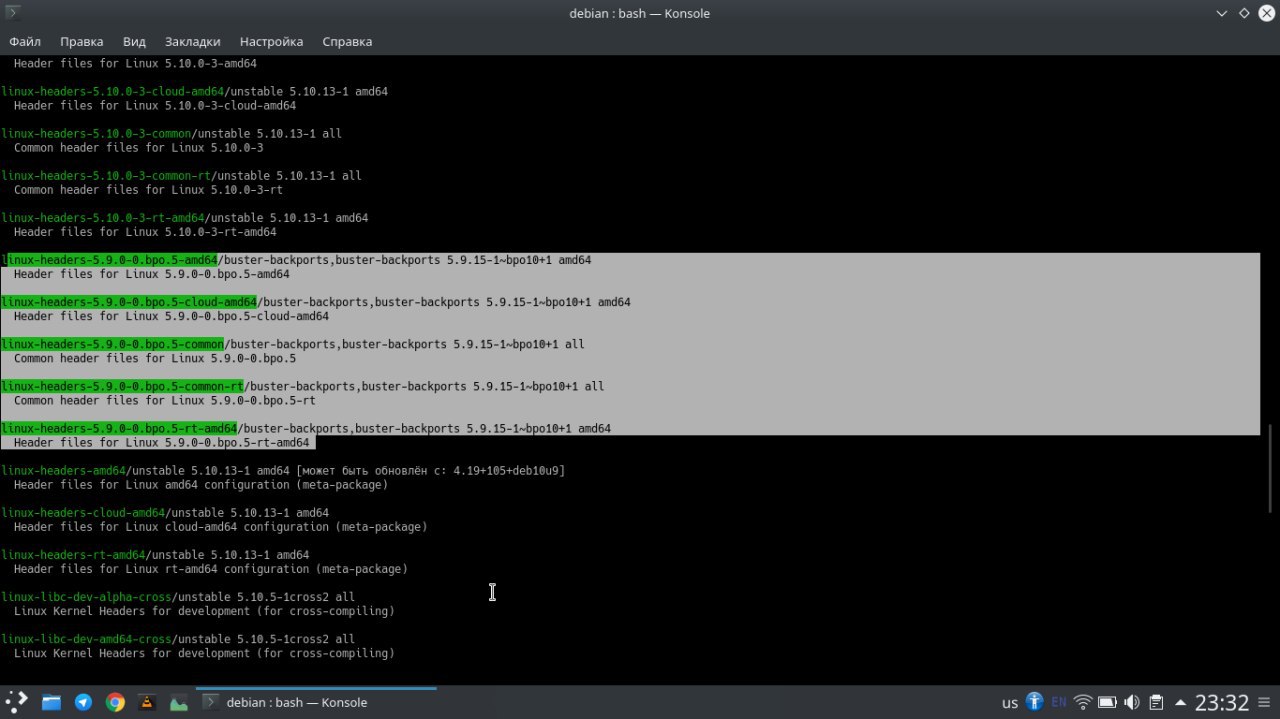The width and height of the screenshot is (1280, 719).
Task: Open the battery status tray icon
Action: [x=1108, y=702]
